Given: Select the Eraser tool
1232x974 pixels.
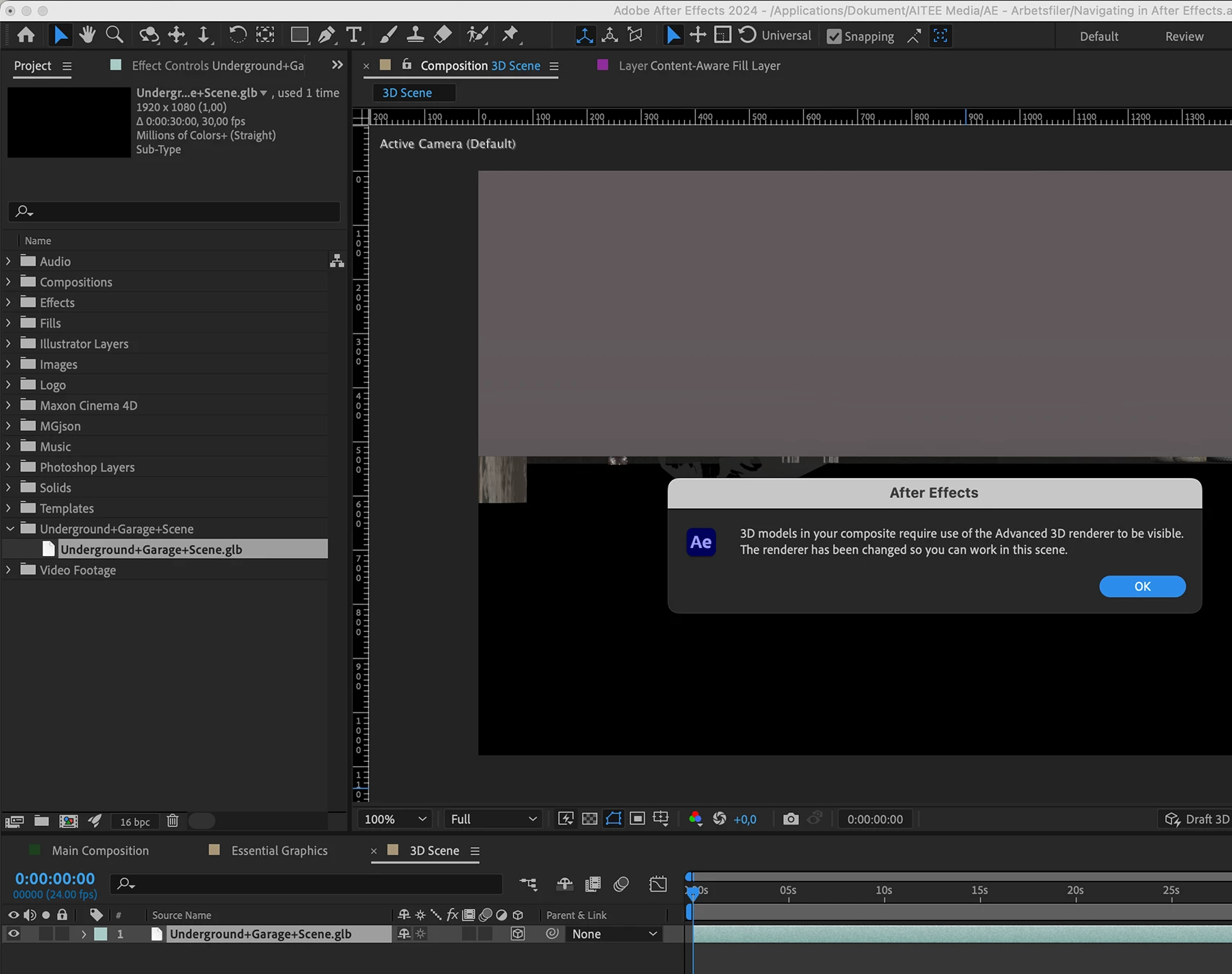Looking at the screenshot, I should click(443, 35).
